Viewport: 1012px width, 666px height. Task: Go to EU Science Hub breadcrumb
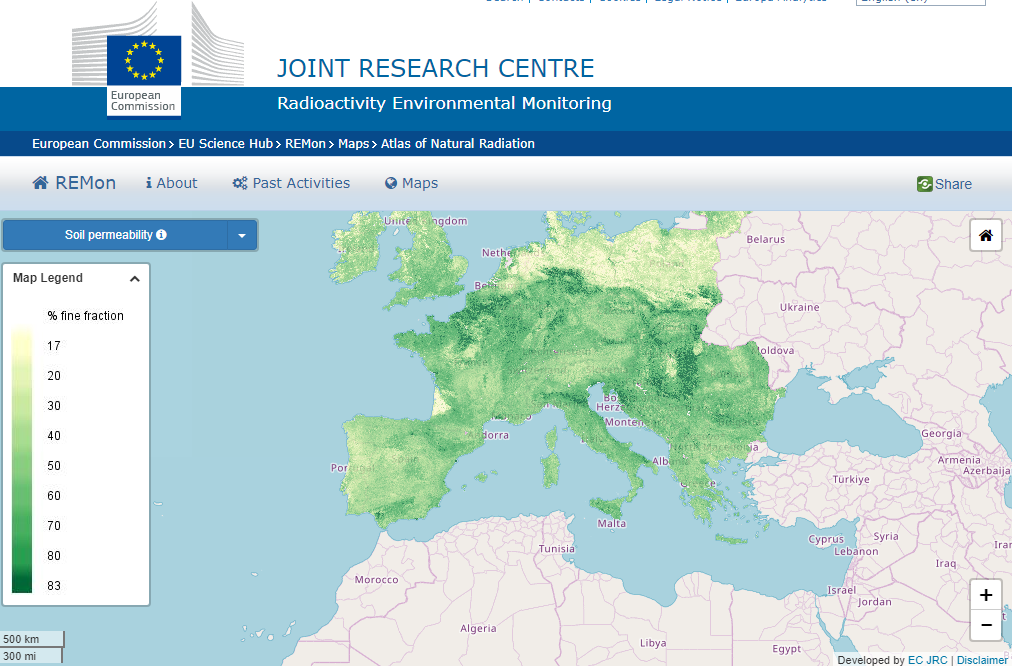[x=225, y=144]
